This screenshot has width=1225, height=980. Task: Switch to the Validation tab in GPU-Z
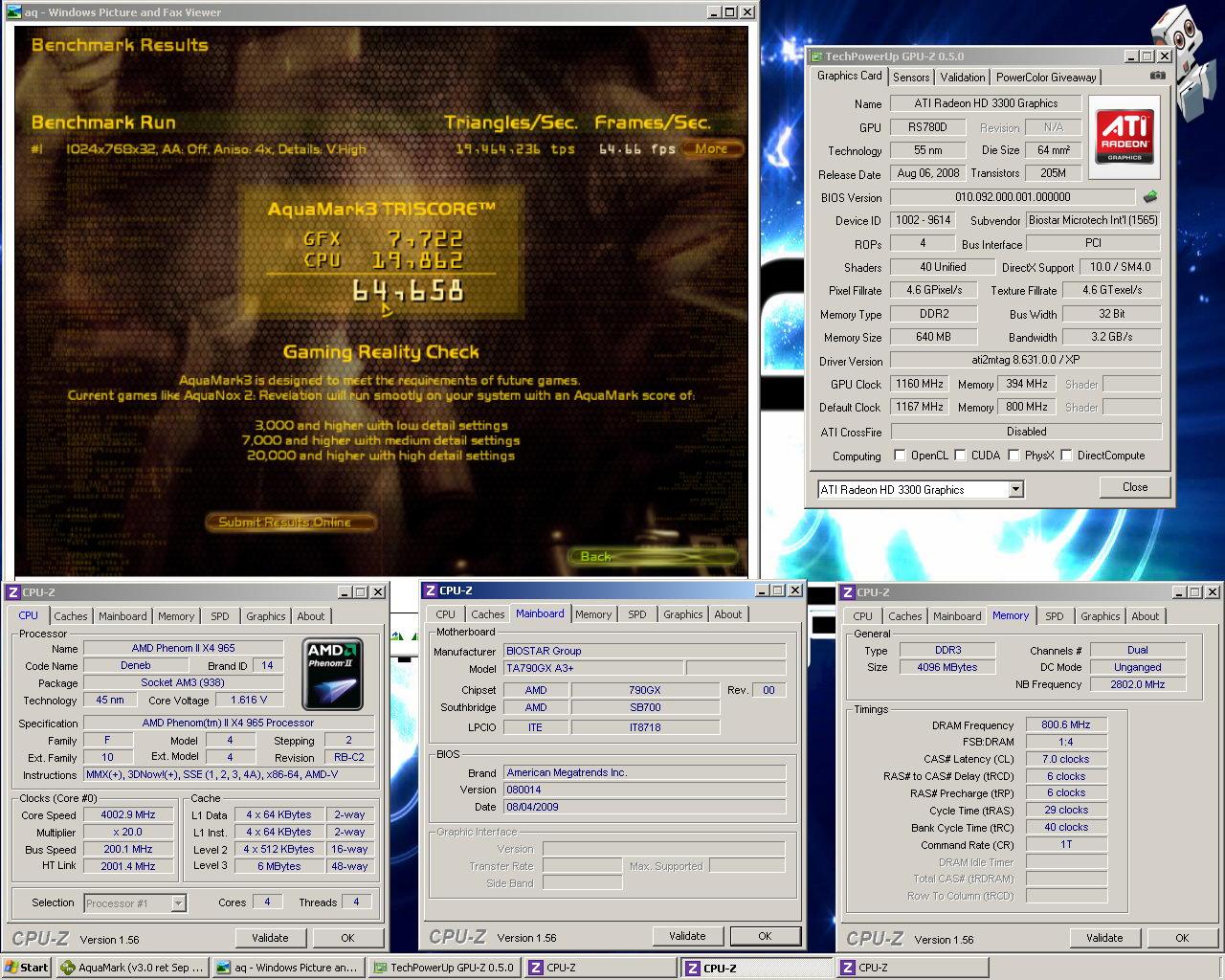point(962,78)
